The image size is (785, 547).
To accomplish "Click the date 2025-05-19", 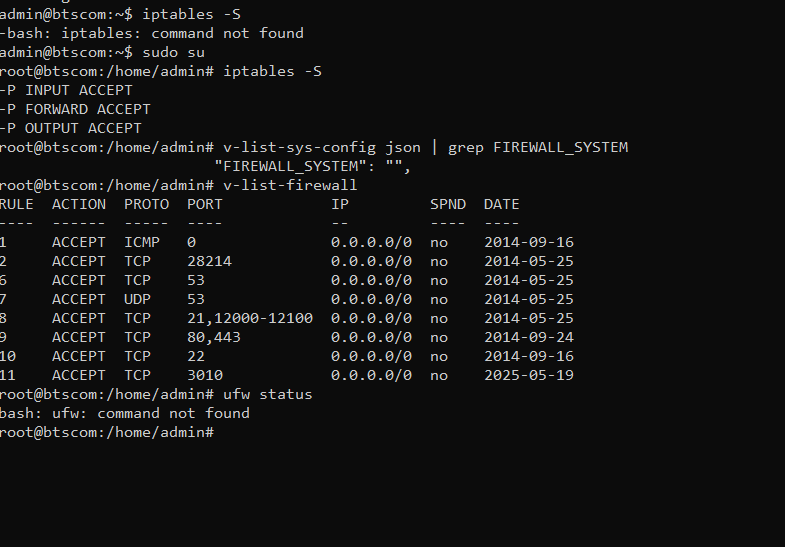I will [x=529, y=375].
